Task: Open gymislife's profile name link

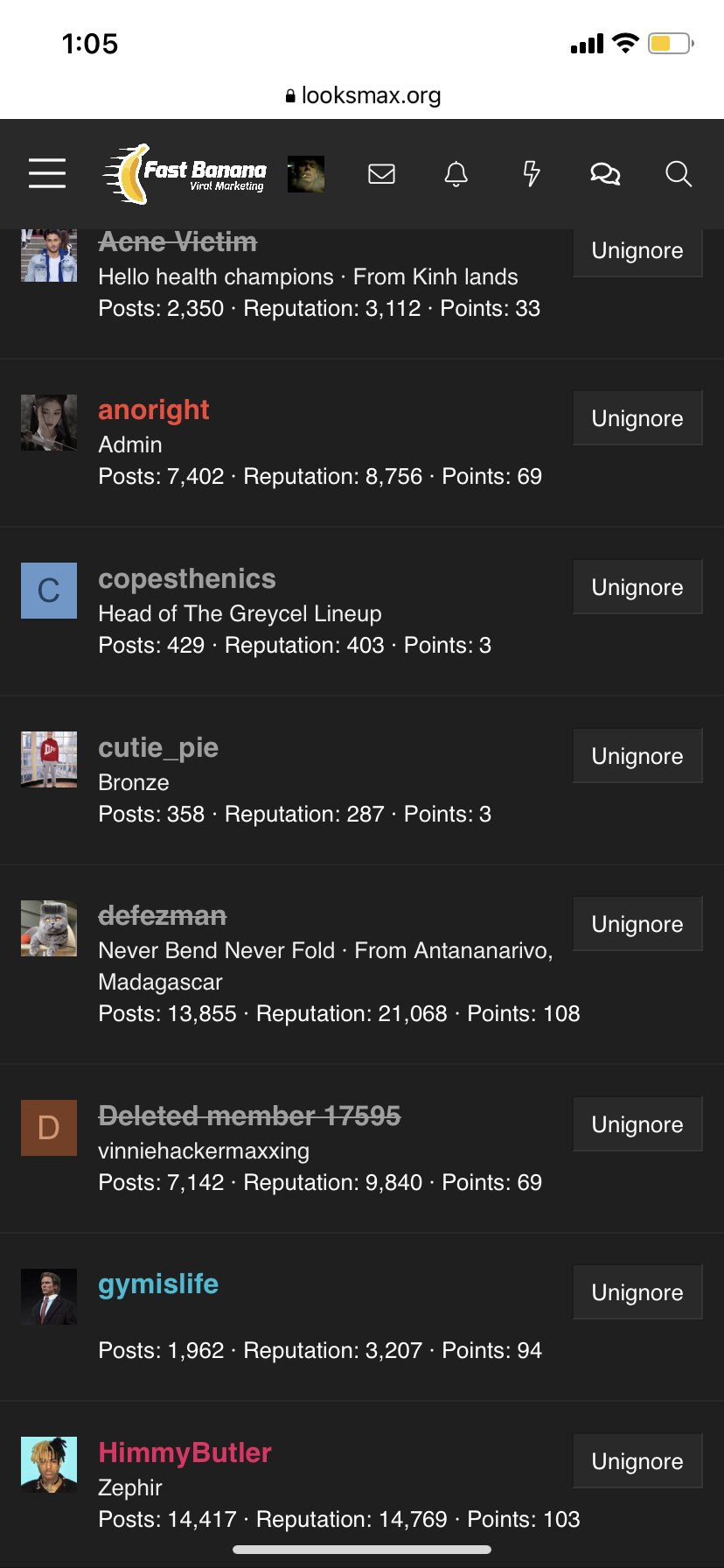Action: point(158,1284)
